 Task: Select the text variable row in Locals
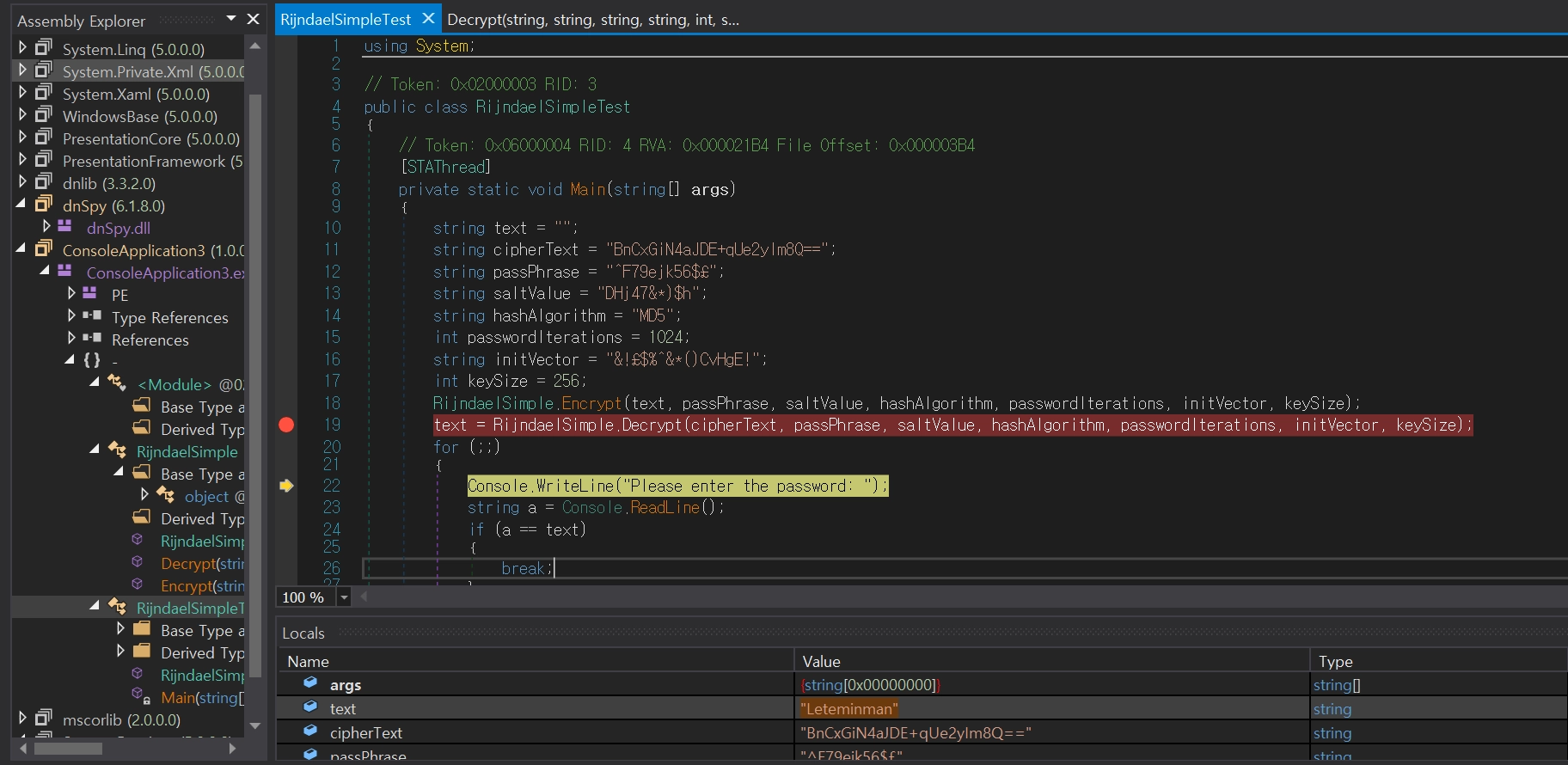pos(342,709)
